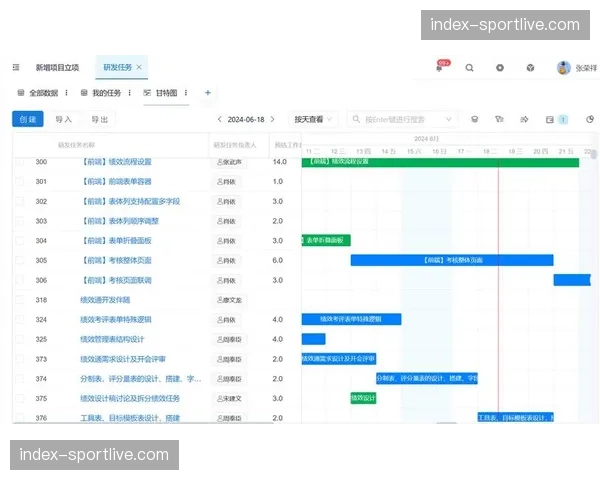The image size is (600, 480).
Task: Click the 导出 button
Action: 99,119
